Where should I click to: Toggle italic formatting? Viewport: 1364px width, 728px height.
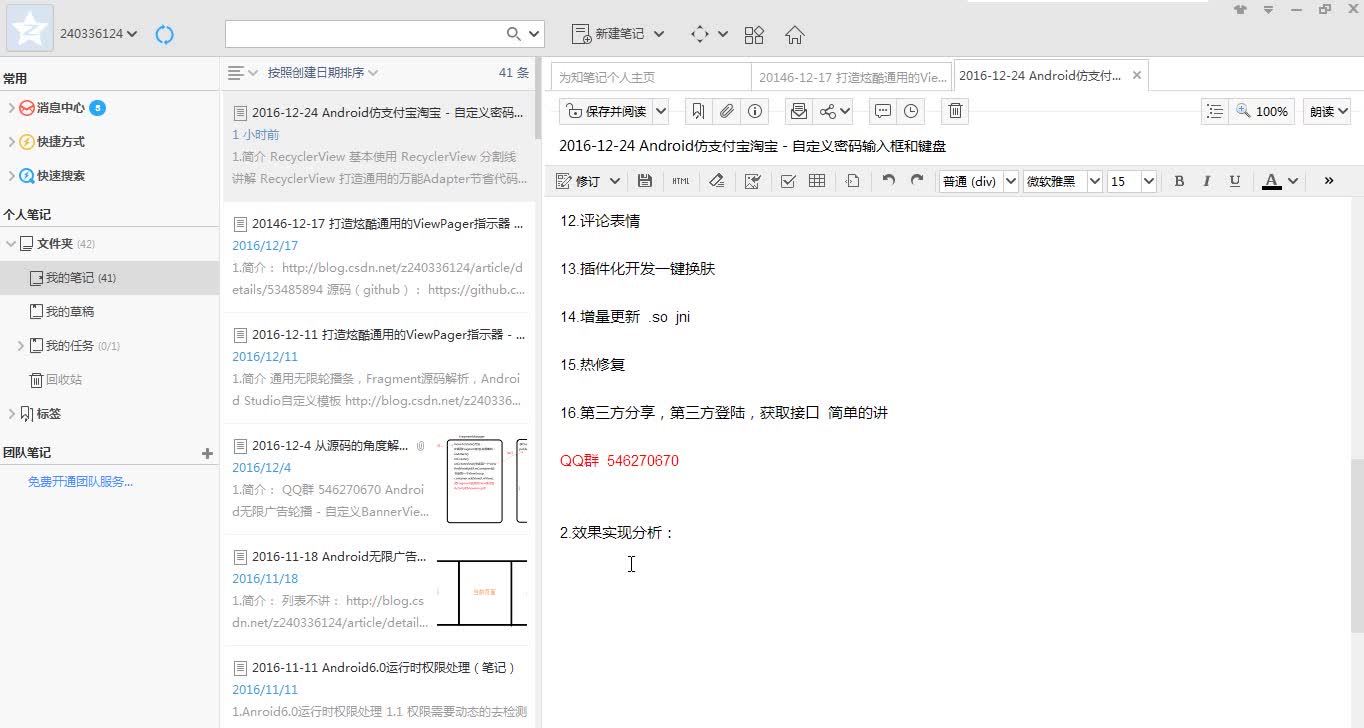point(1207,181)
